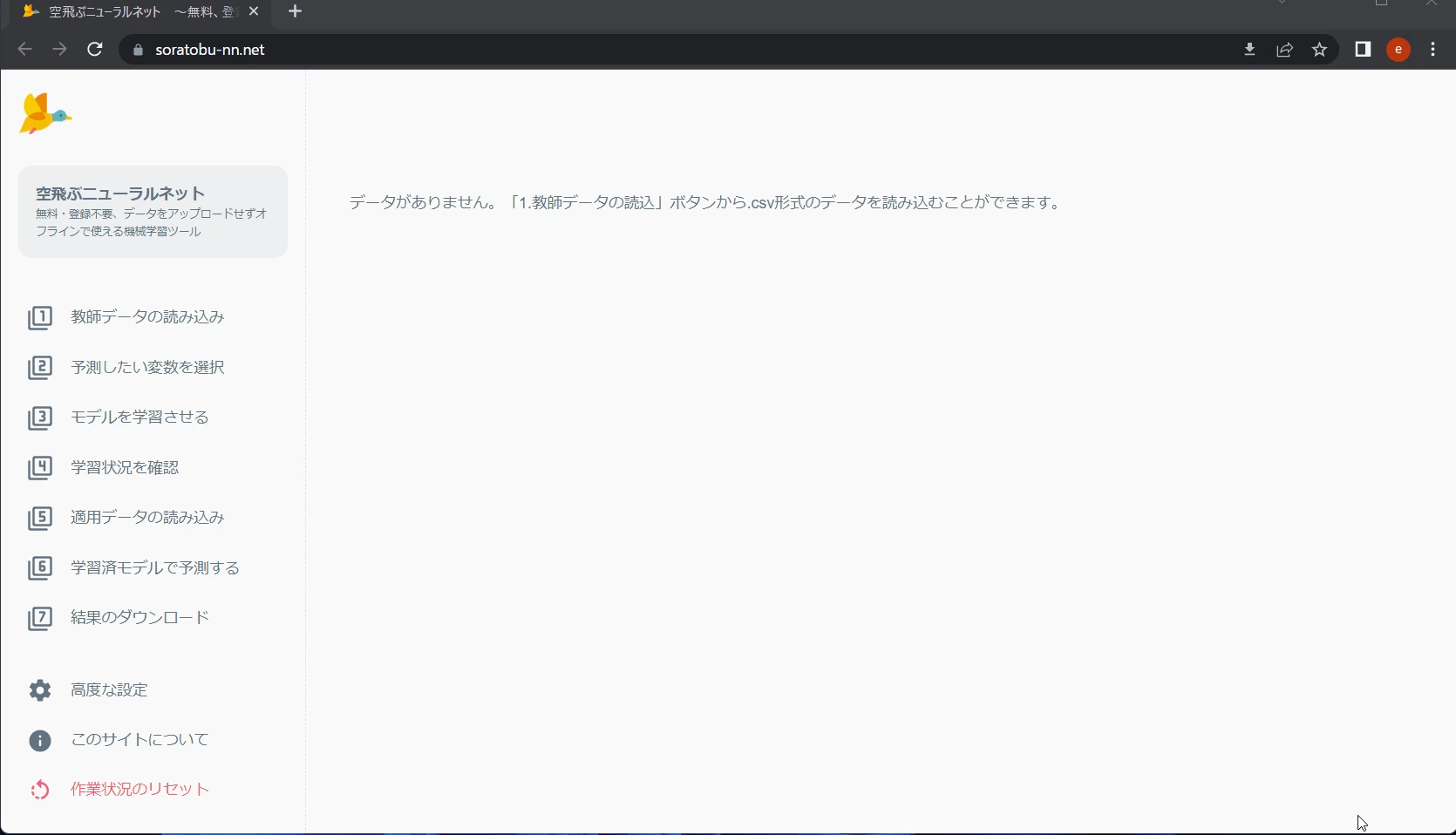
Task: Click the red reset circular arrow icon
Action: [40, 790]
